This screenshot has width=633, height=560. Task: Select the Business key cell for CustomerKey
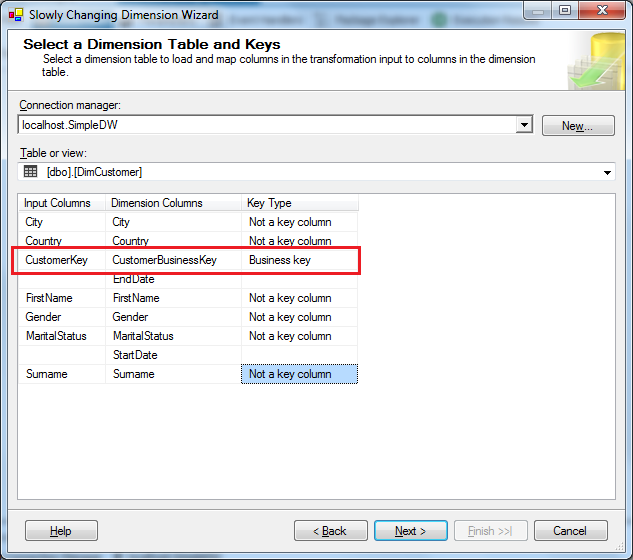(x=299, y=260)
